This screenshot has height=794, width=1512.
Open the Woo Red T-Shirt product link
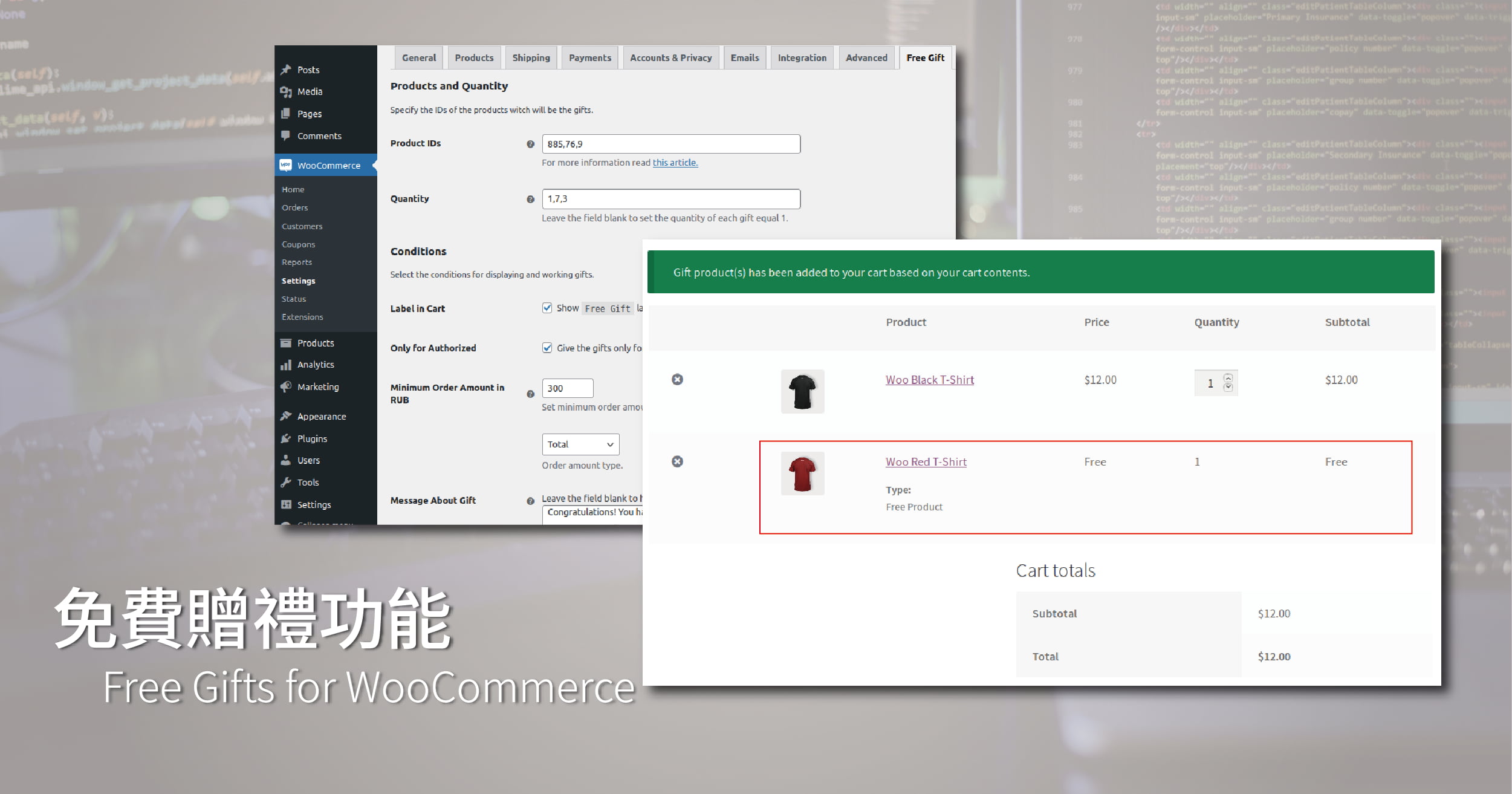click(x=926, y=462)
